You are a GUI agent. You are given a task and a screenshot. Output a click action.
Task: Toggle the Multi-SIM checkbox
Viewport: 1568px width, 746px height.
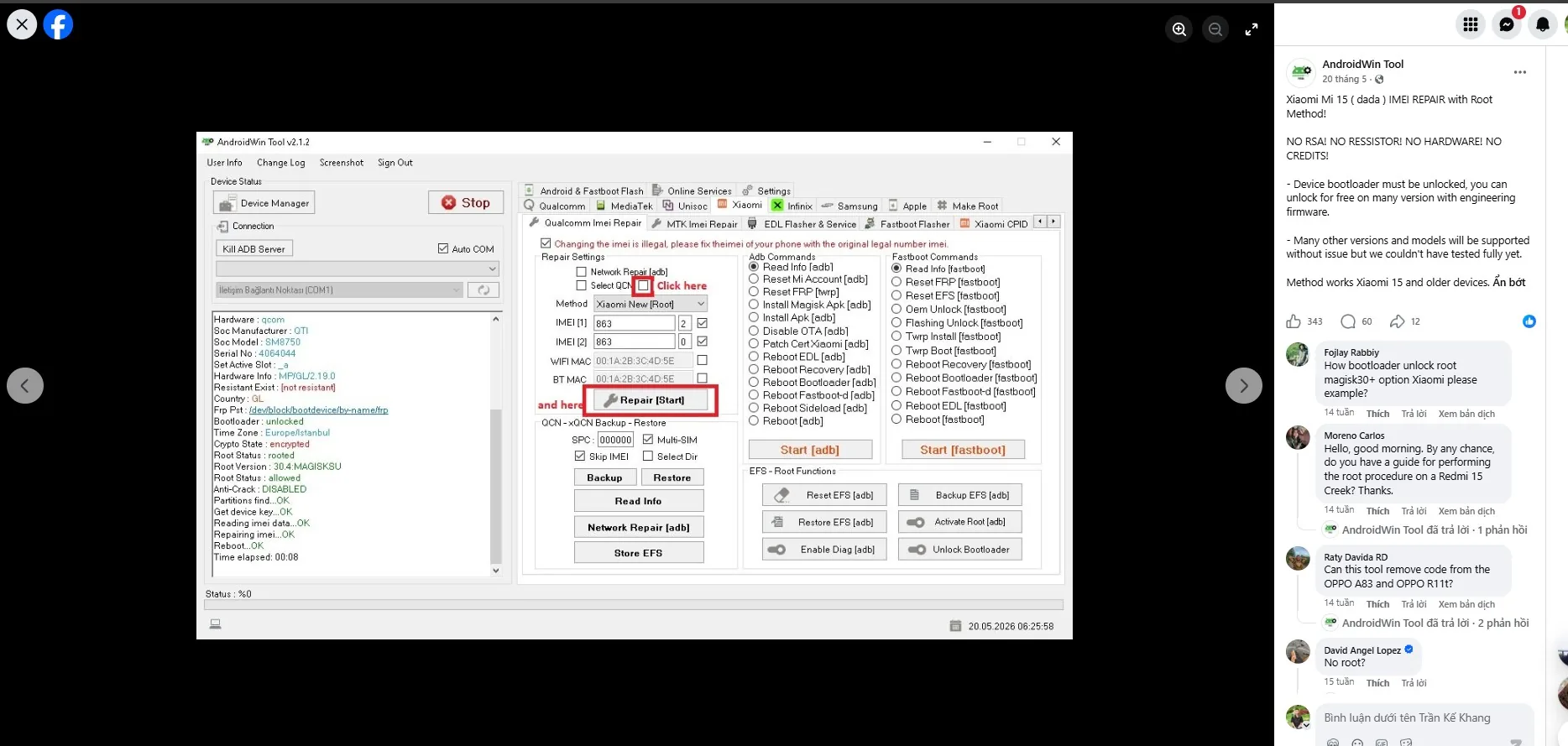coord(648,439)
